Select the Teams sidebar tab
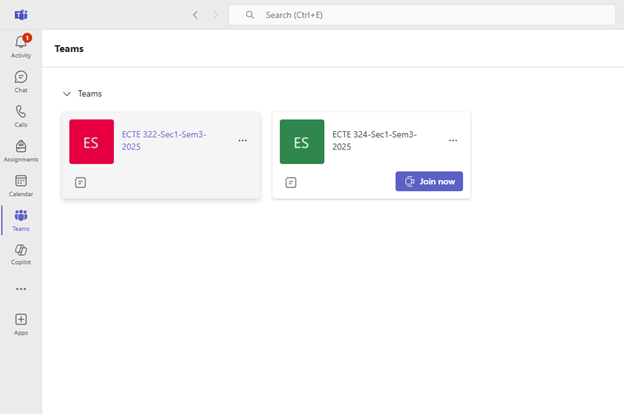This screenshot has height=414, width=624. [x=21, y=220]
